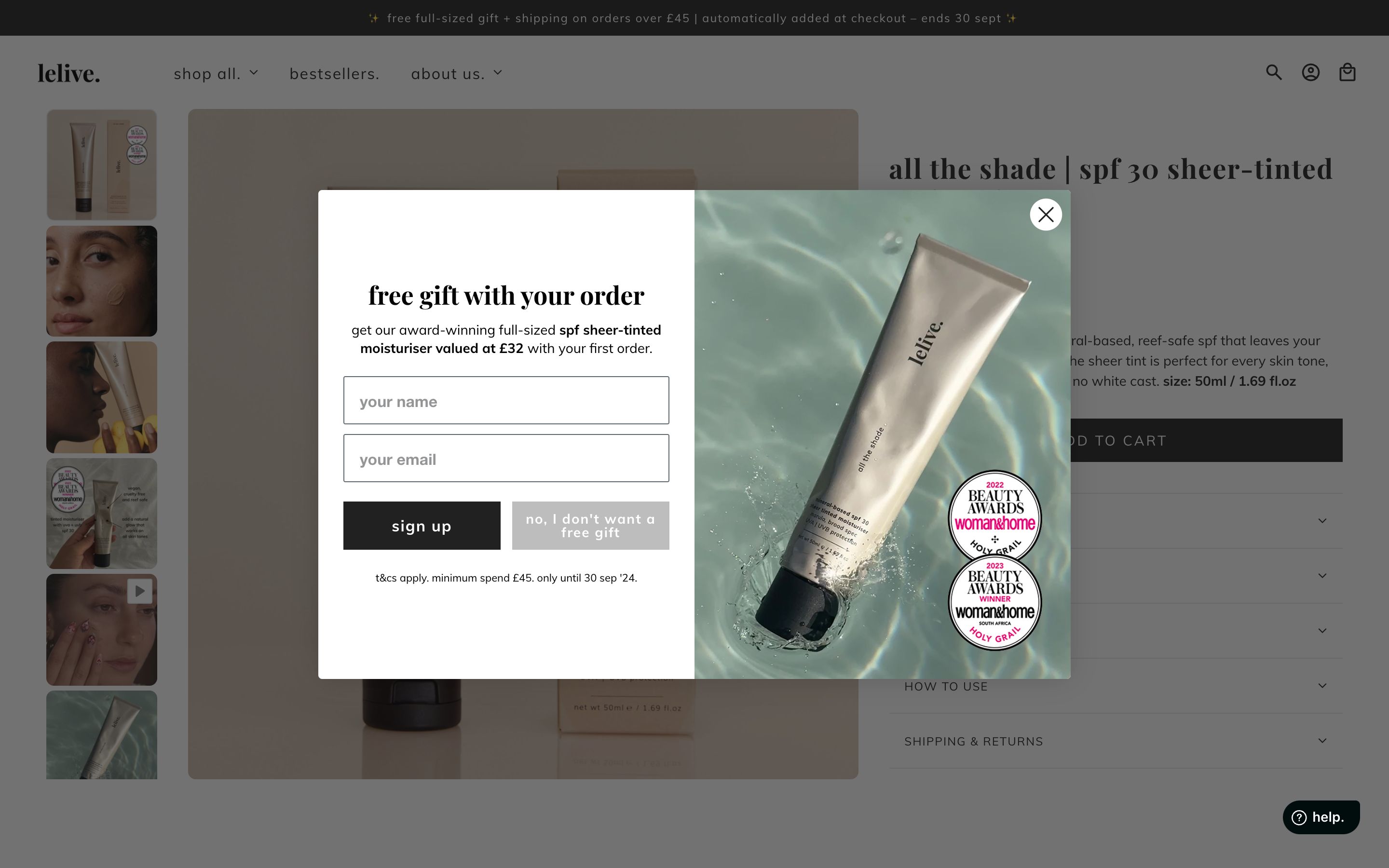Select the side profile with tube thumbnail
This screenshot has height=868, width=1389.
102,397
